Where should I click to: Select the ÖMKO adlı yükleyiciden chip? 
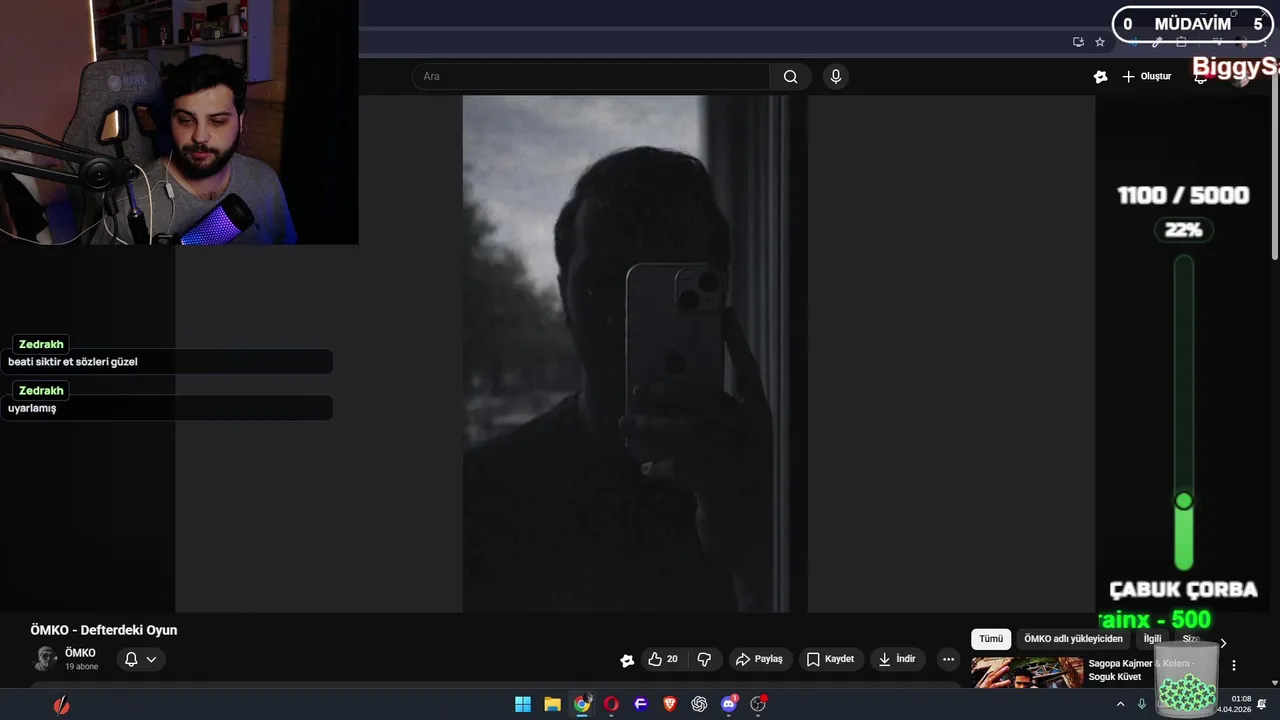pos(1073,639)
